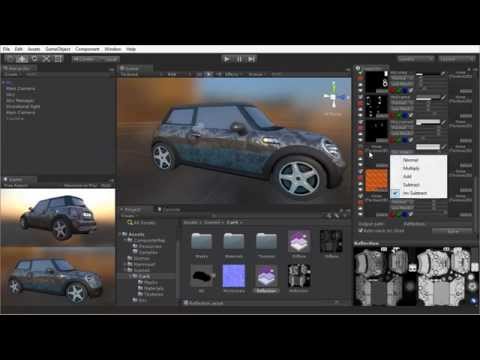Toggle Stats in Game view
Viewport: 480px width, 360px height.
click(x=107, y=185)
